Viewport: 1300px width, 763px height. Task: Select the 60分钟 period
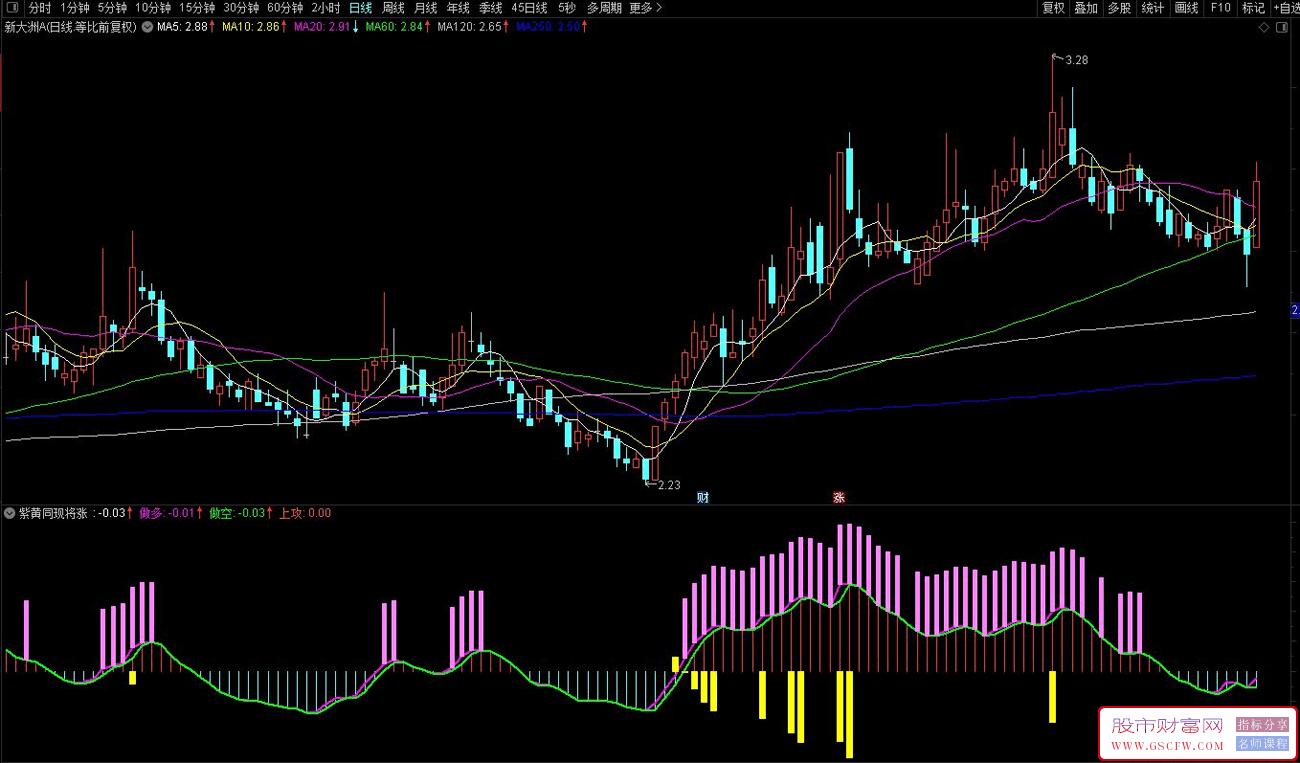(285, 8)
